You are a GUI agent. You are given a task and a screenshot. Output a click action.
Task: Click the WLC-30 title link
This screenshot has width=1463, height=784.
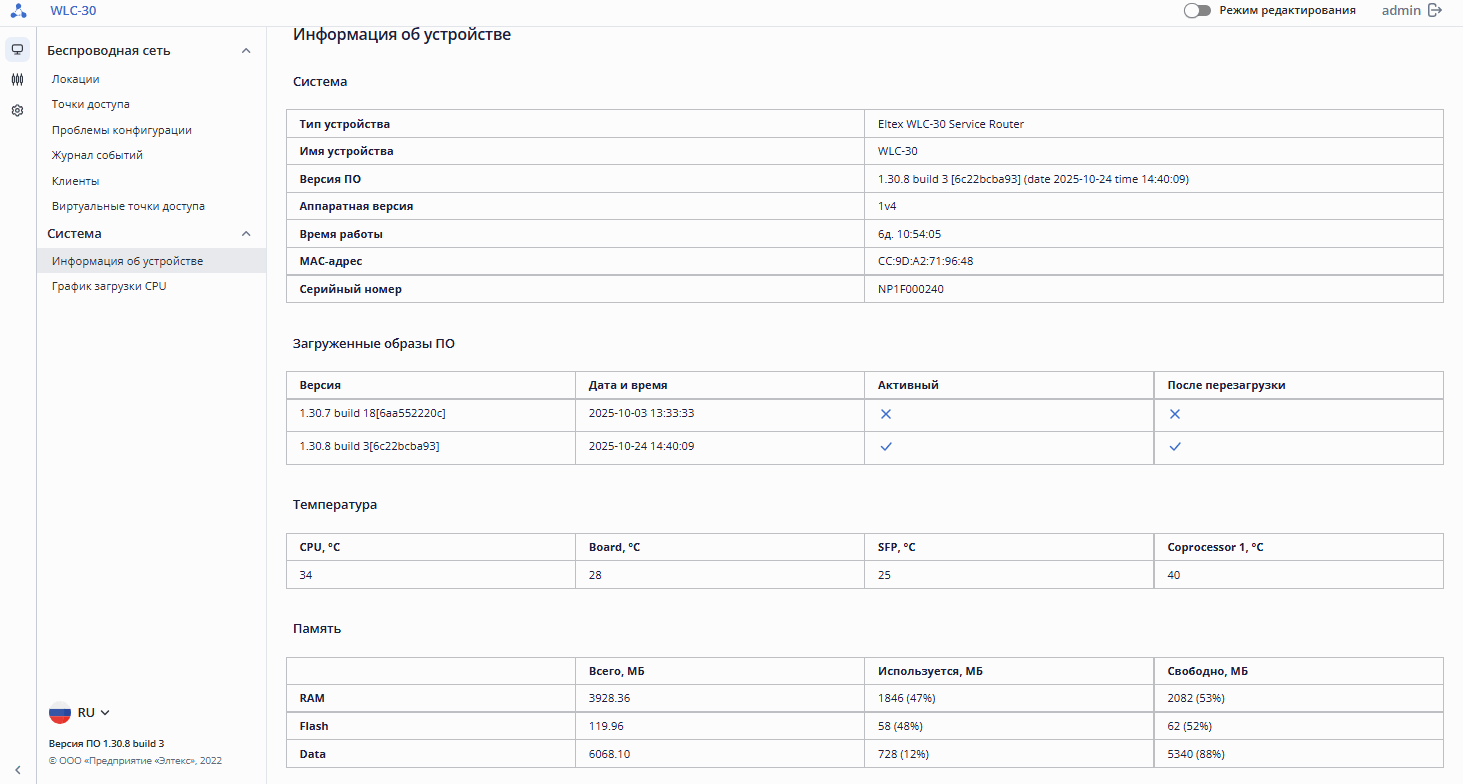(73, 11)
